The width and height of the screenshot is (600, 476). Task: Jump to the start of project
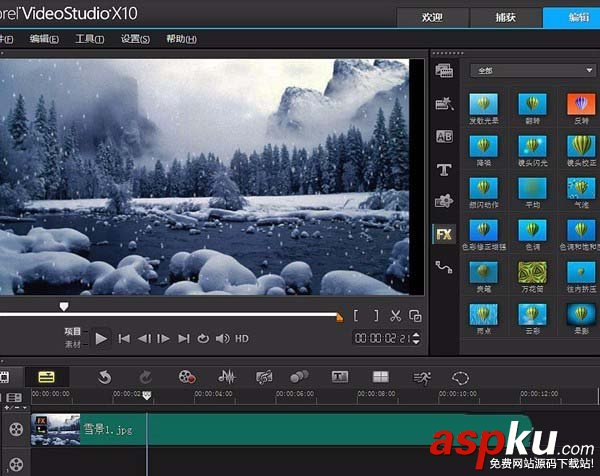(124, 339)
